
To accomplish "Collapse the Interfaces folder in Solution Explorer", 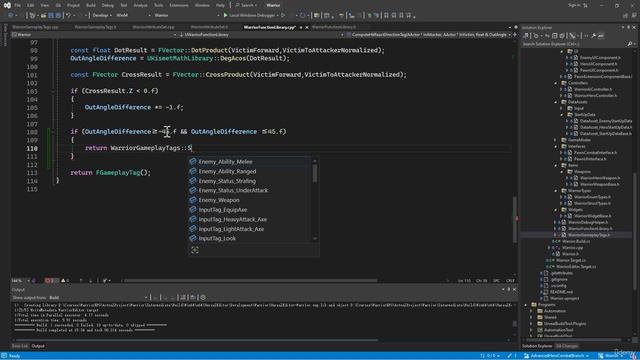I will (x=556, y=146).
